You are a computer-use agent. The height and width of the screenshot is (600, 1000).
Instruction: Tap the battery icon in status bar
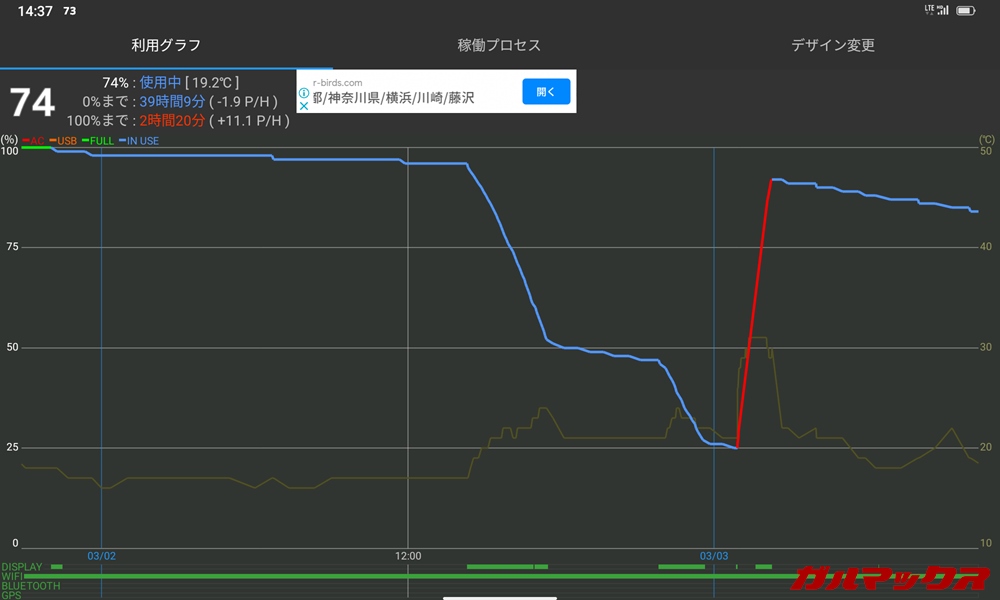click(965, 11)
